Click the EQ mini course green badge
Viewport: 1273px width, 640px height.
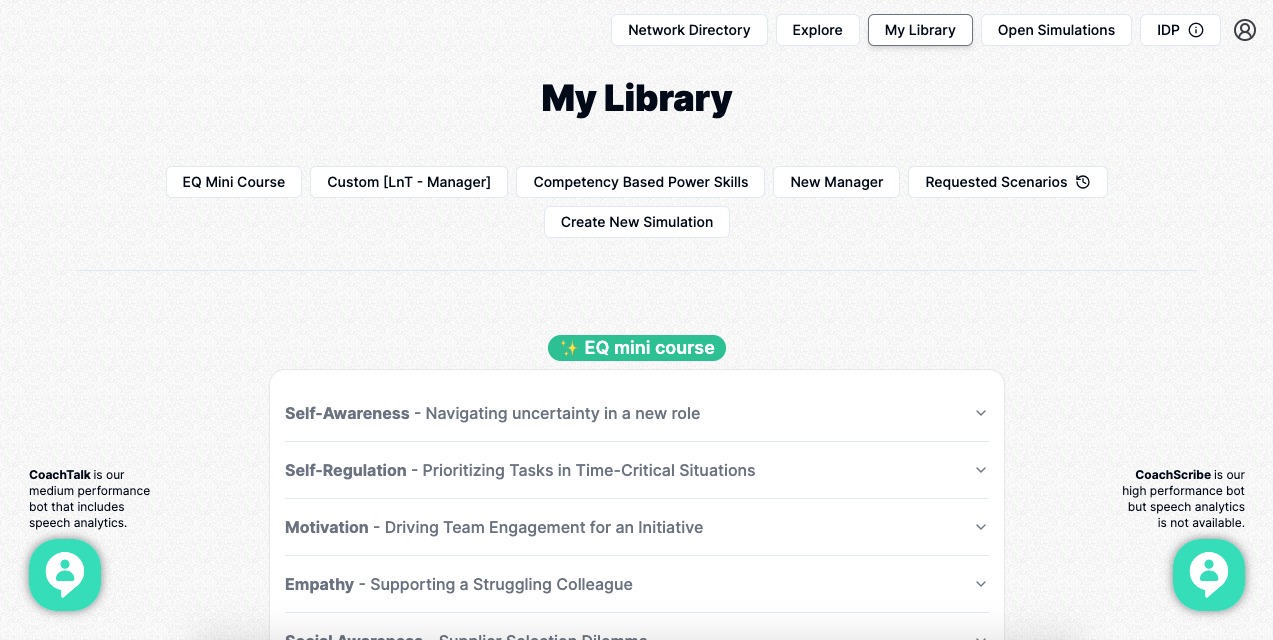point(637,348)
